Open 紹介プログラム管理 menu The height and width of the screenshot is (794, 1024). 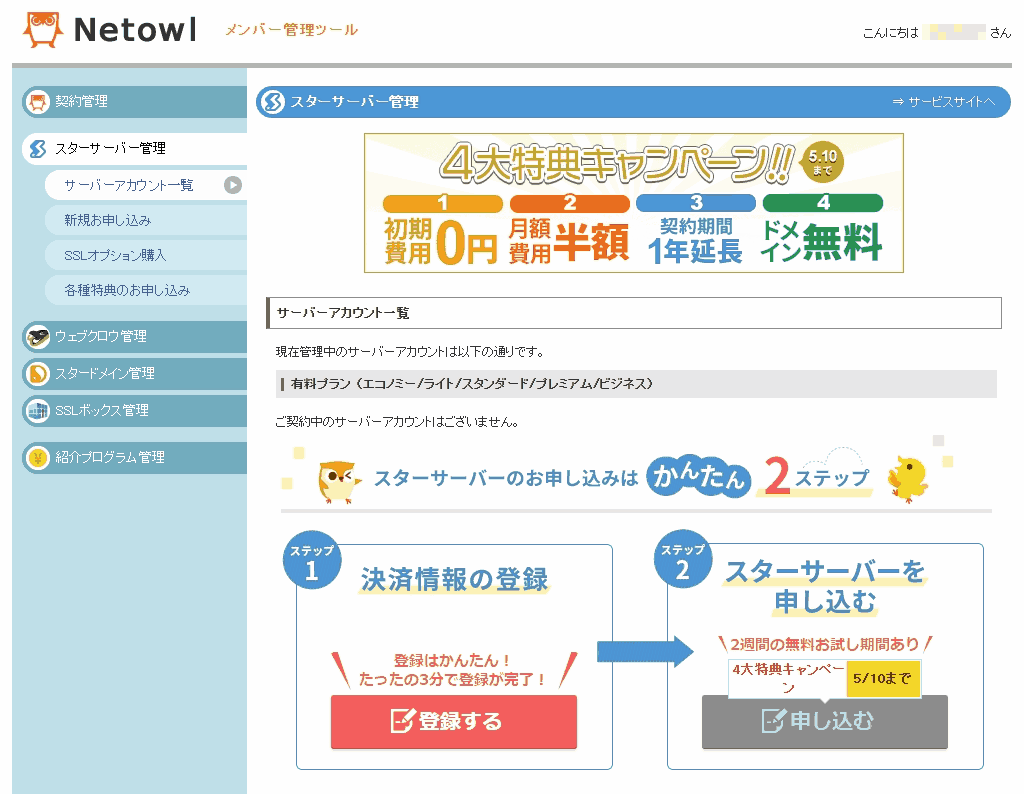coord(135,458)
